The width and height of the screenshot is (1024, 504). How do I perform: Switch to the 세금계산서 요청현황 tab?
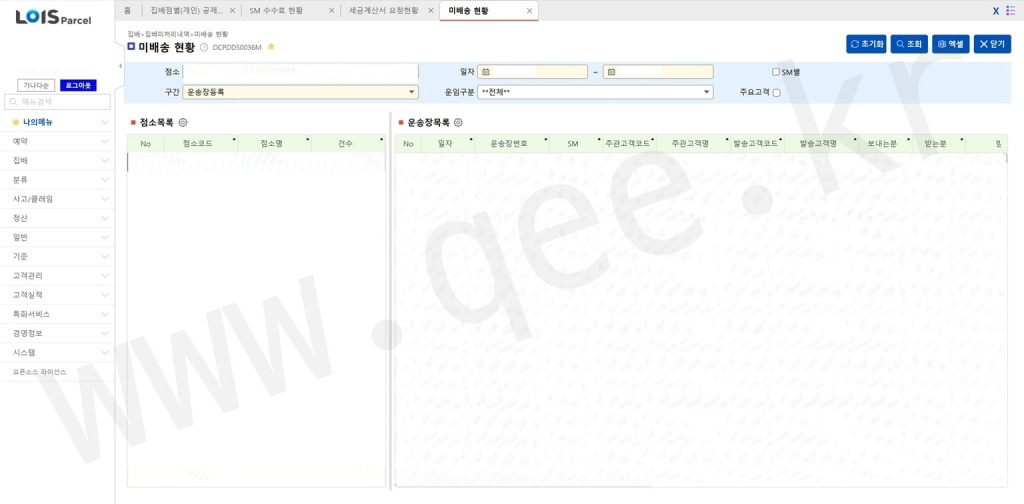pos(383,10)
